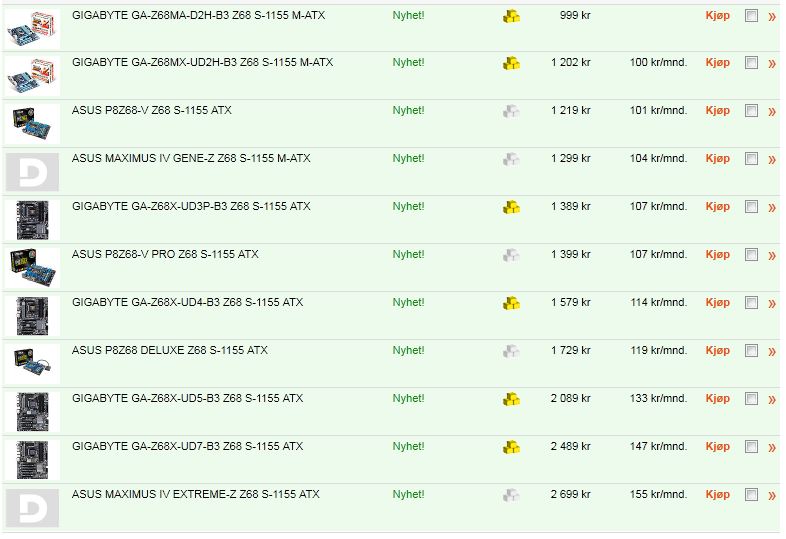786x539 pixels.
Task: Click stock status icon for GIGABYTE GA-Z68MX-UD2H-B3
Action: point(511,64)
